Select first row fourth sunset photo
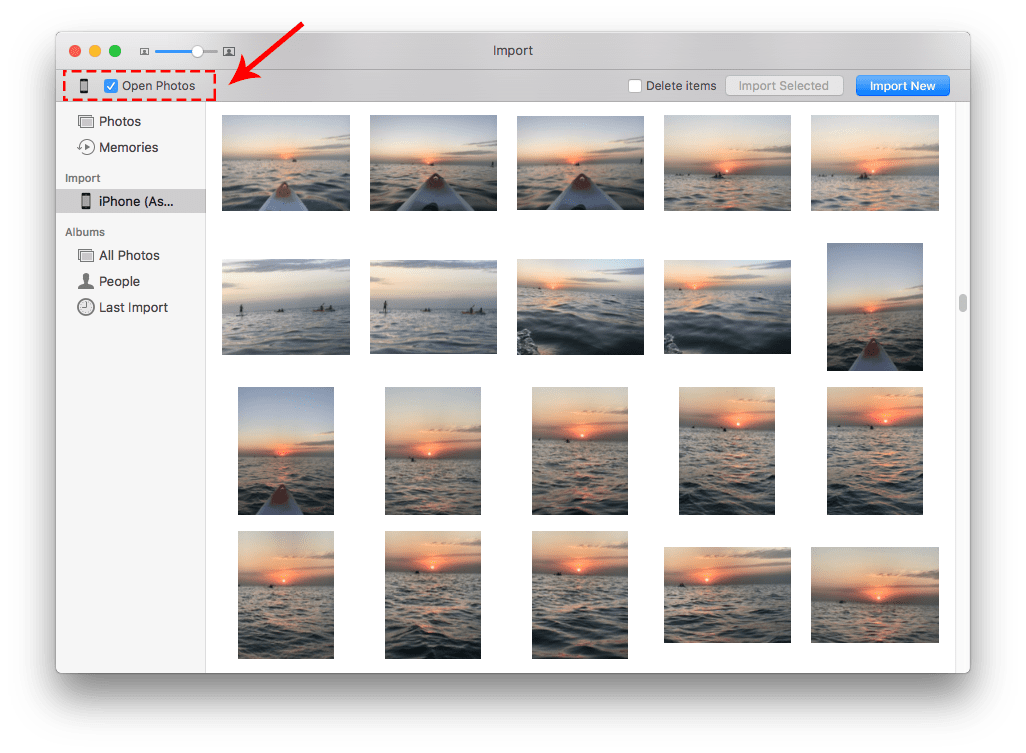This screenshot has height=753, width=1026. pos(727,163)
